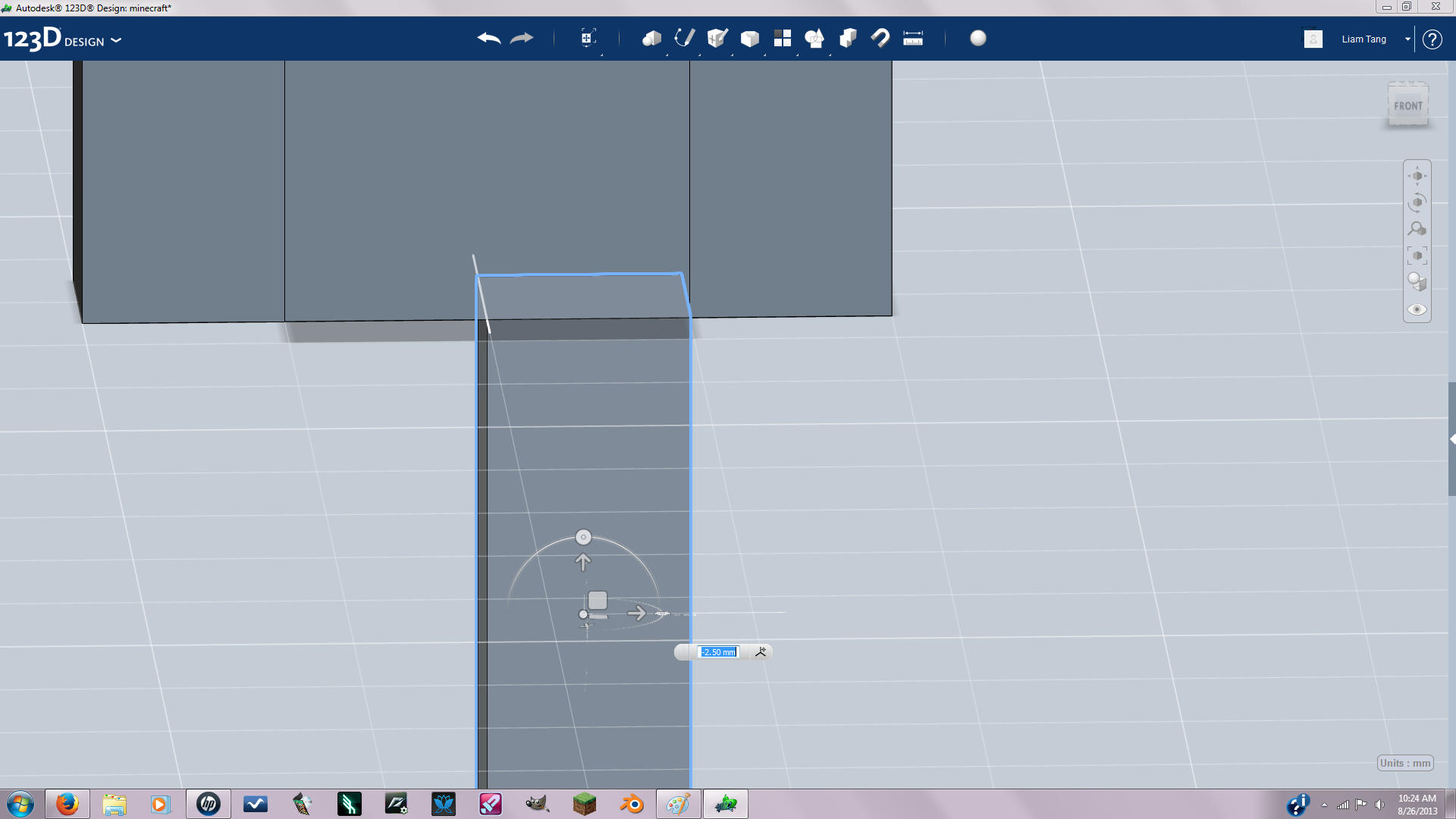
Task: Click the FRONT face of view cube
Action: pos(1408,105)
